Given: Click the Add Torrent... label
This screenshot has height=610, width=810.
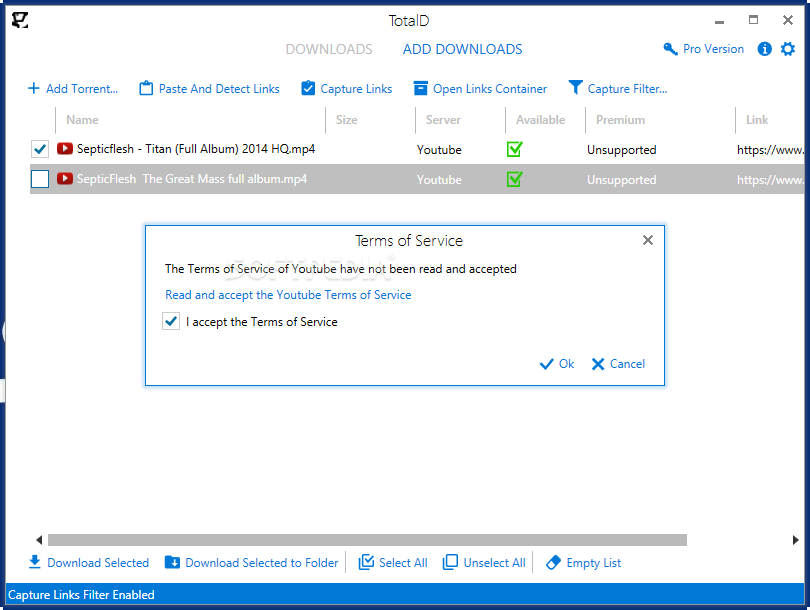Looking at the screenshot, I should pyautogui.click(x=82, y=89).
